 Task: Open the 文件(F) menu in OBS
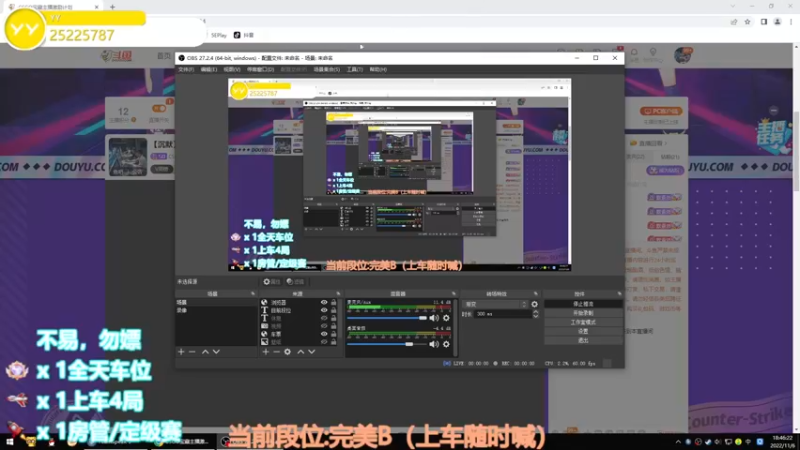[186, 69]
